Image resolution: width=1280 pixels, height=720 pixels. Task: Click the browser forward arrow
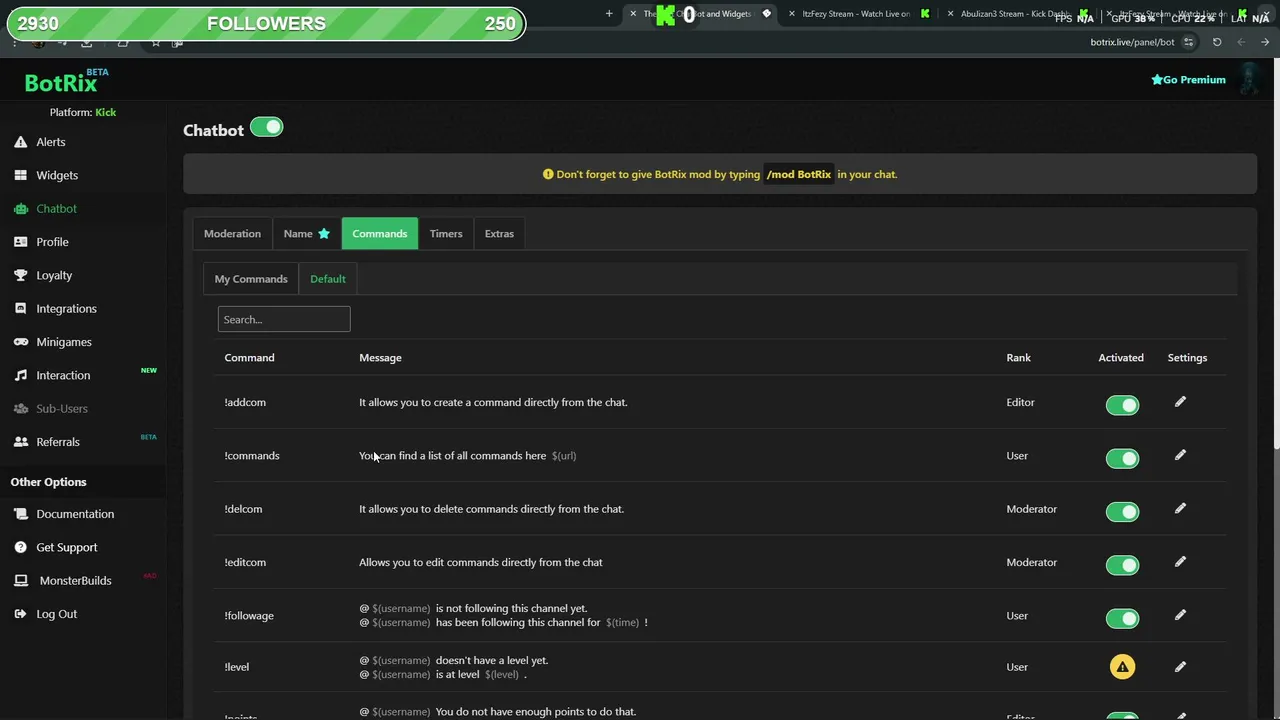coord(1265,42)
